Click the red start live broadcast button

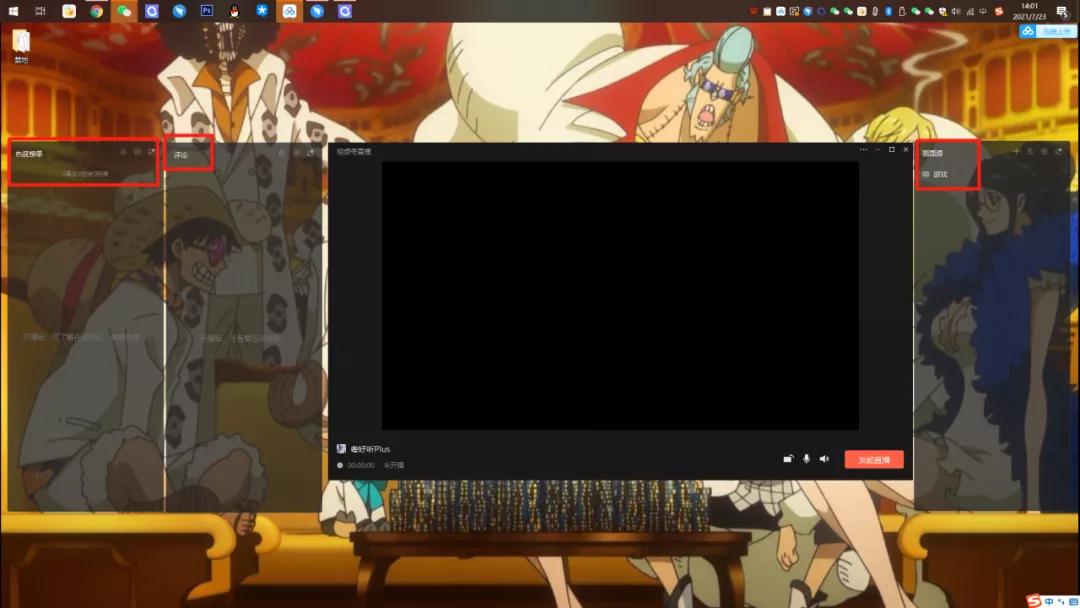873,459
